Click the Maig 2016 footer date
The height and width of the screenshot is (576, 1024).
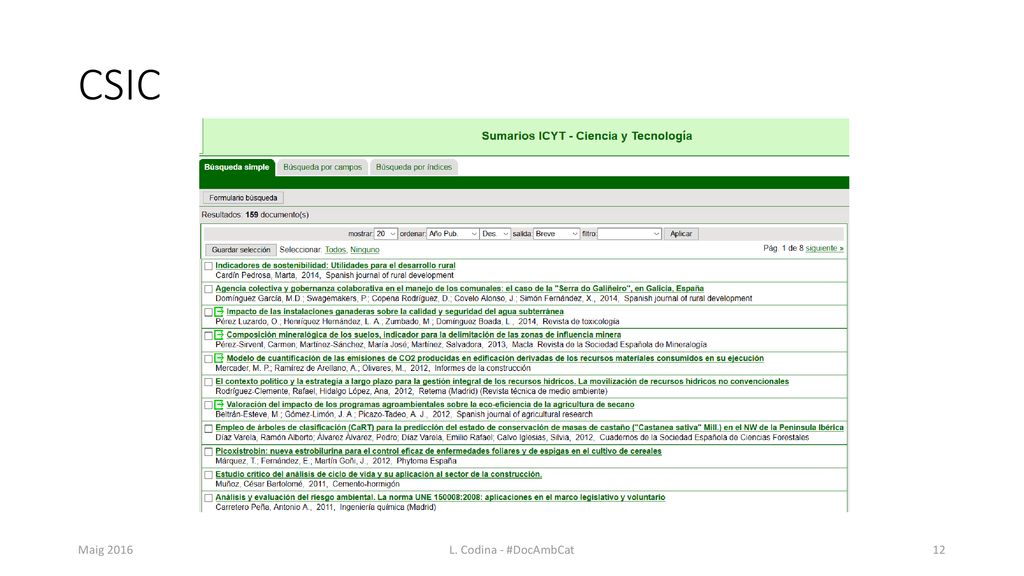(105, 550)
